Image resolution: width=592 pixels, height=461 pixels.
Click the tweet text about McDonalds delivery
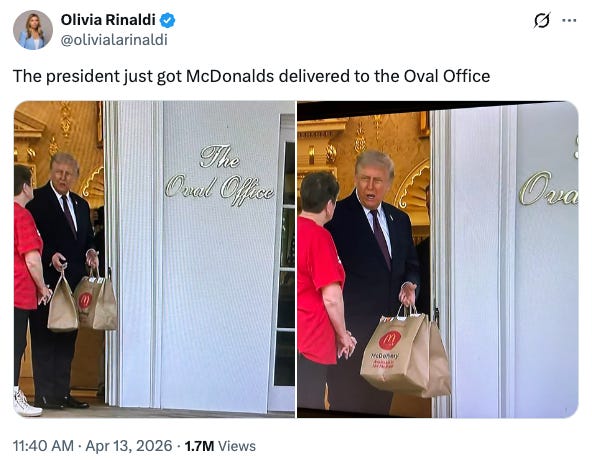[x=251, y=76]
